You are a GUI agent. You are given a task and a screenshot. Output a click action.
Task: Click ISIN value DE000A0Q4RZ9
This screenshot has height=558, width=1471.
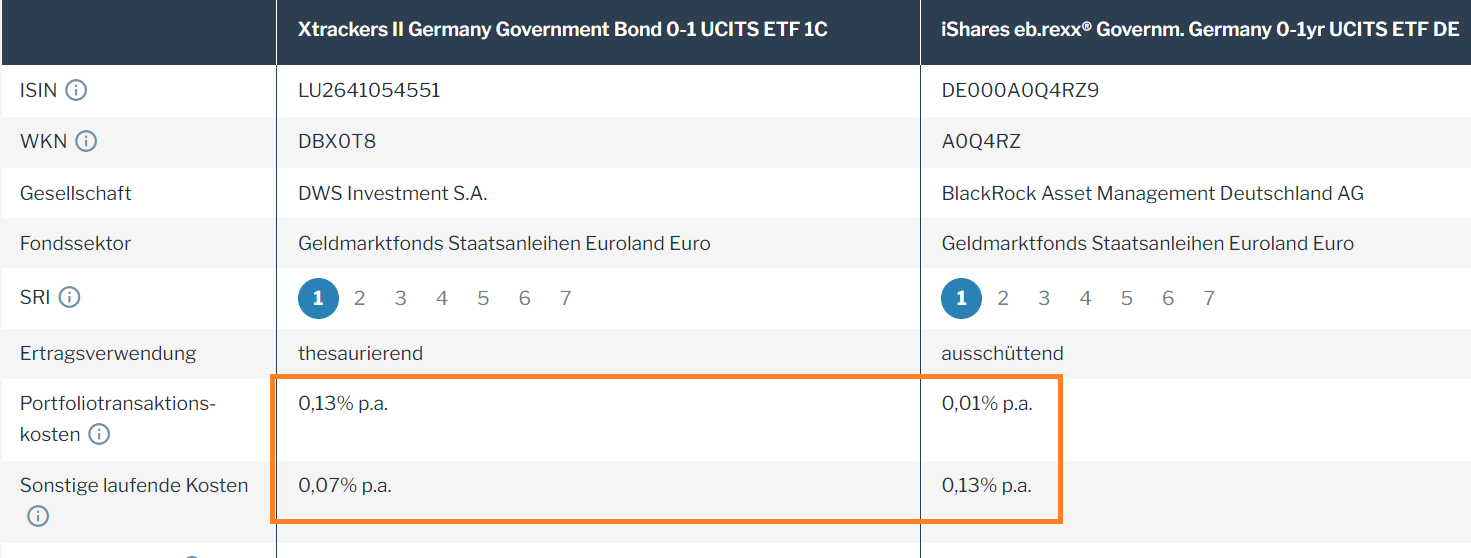click(1020, 91)
